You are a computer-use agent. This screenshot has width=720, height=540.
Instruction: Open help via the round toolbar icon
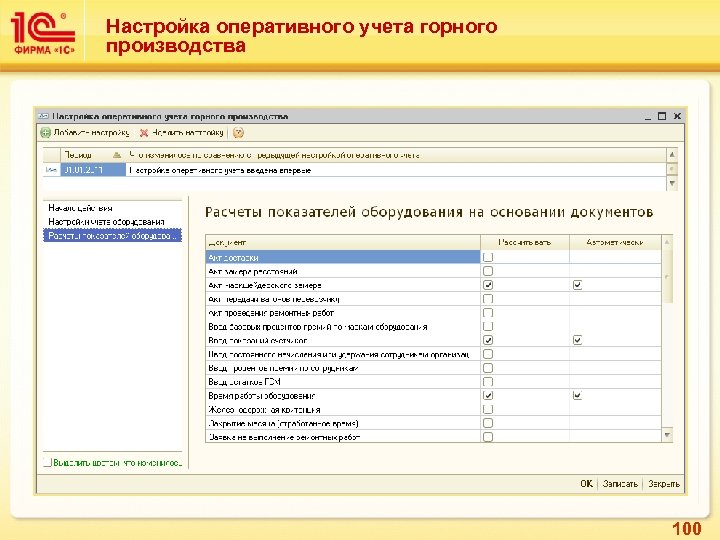point(238,133)
